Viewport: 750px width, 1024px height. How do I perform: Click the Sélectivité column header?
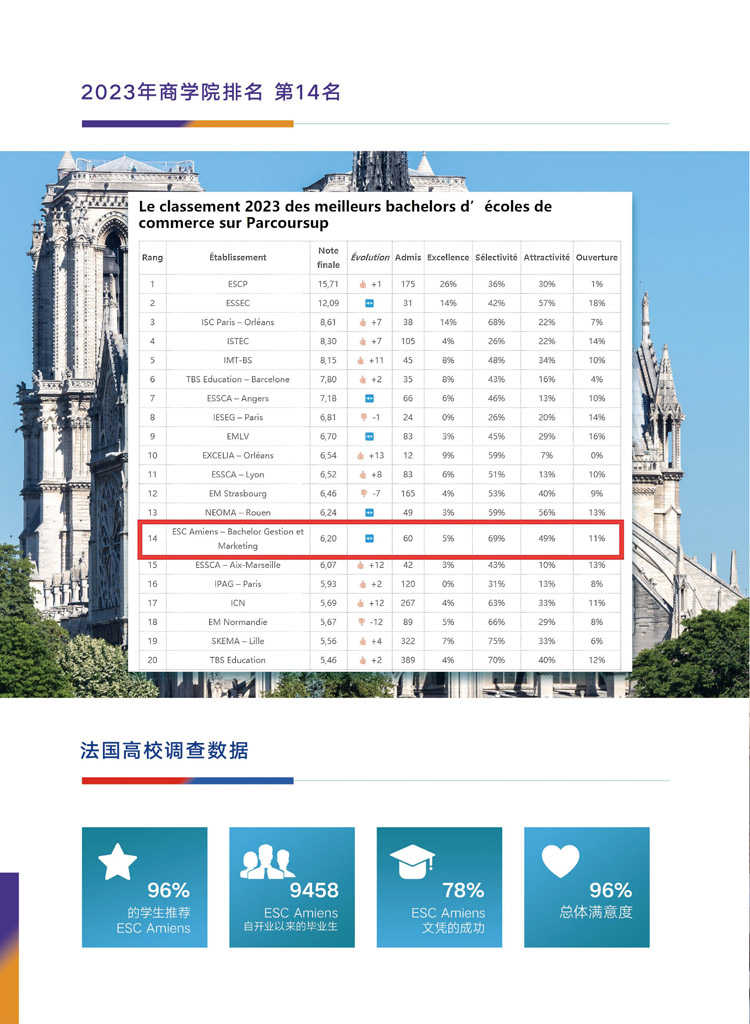click(x=496, y=257)
